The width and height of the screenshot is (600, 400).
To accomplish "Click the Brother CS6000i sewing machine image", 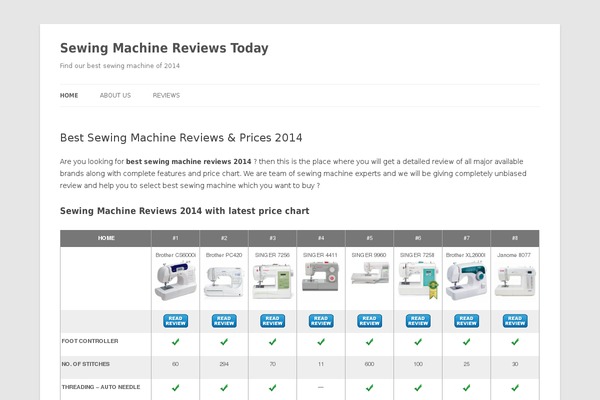I will tap(176, 281).
